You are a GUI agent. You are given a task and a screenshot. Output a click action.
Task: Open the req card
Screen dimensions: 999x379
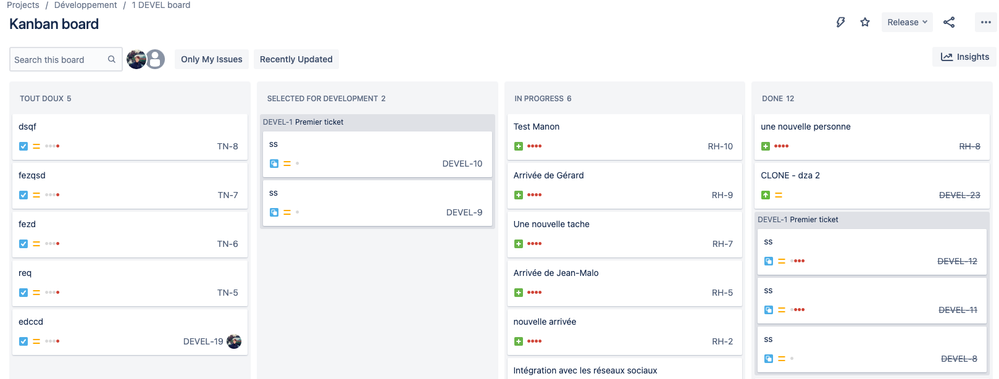[x=130, y=283]
